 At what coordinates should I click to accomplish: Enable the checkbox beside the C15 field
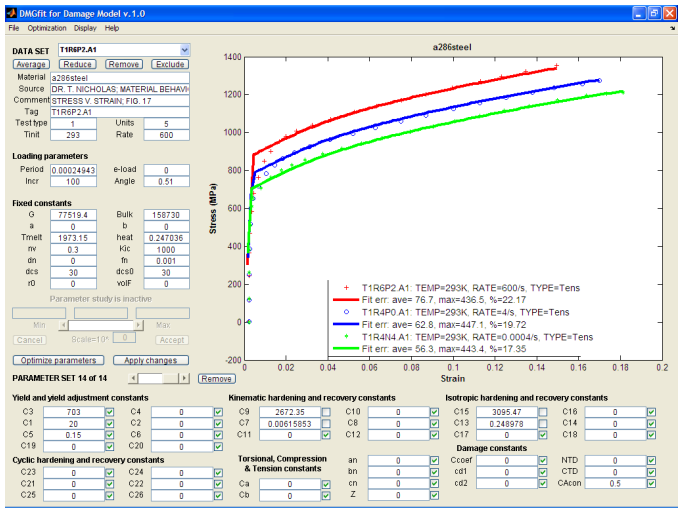tap(542, 411)
